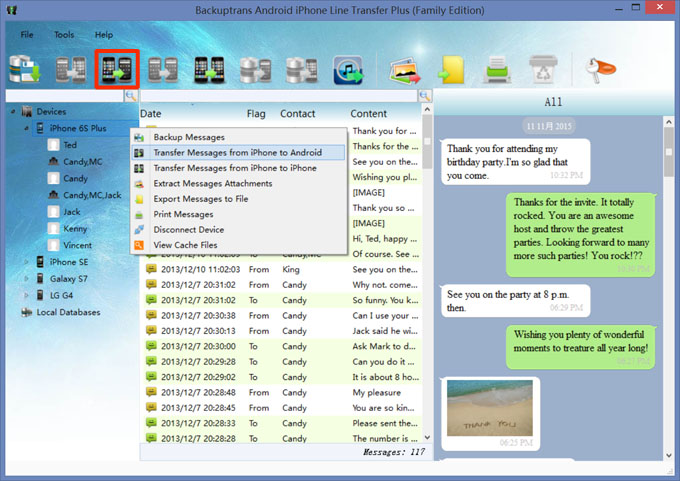Click the contact icon next to Vincent
Screen dimensions: 680x481
(x=53, y=245)
